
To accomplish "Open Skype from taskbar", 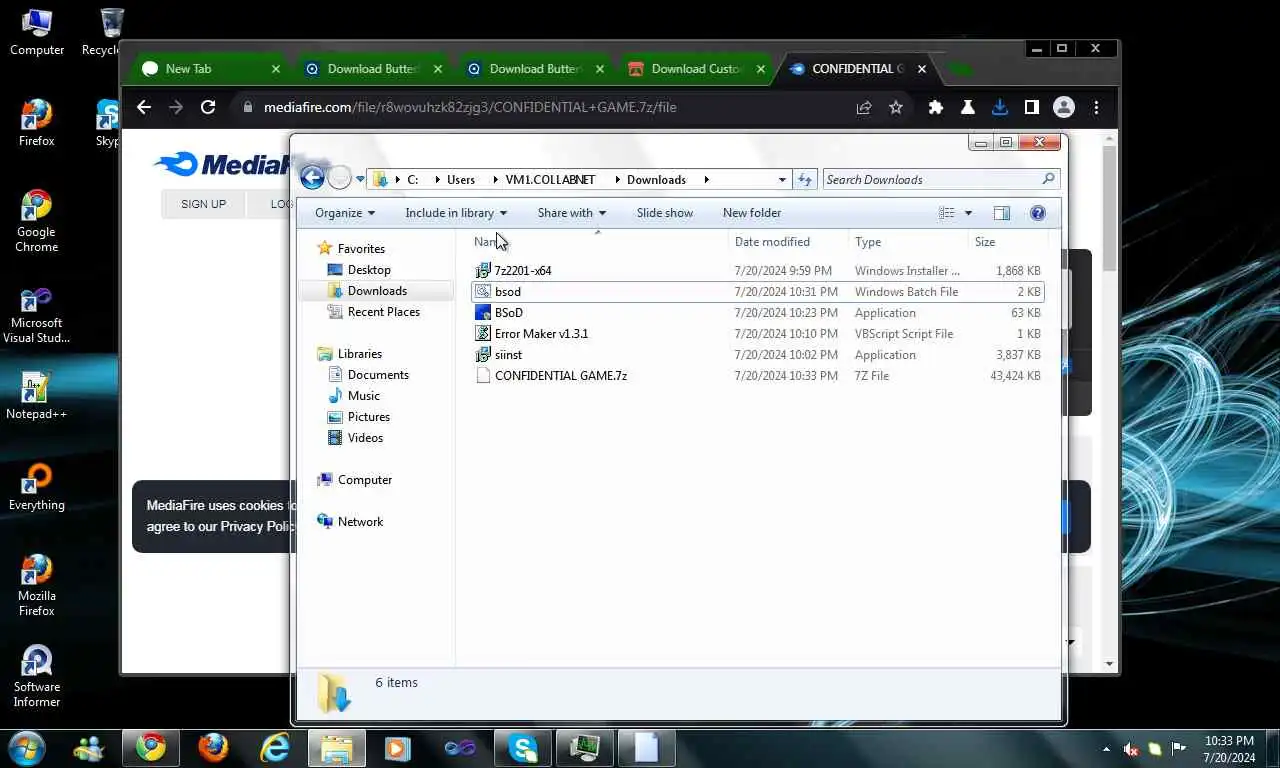I will click(522, 748).
